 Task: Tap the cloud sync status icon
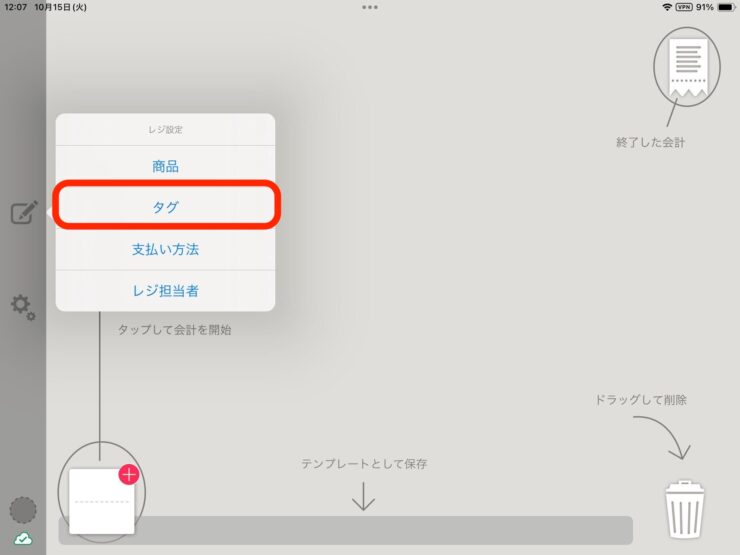[x=23, y=539]
